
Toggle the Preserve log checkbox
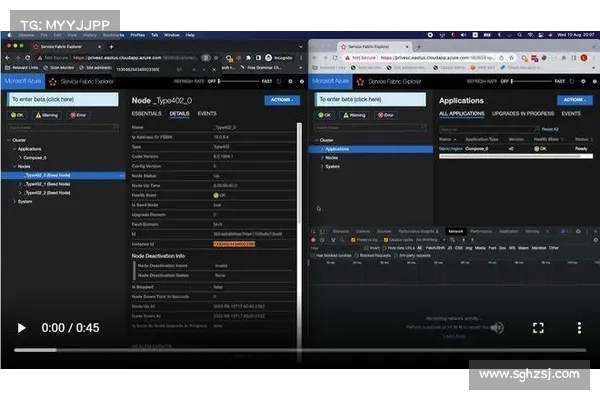(354, 239)
